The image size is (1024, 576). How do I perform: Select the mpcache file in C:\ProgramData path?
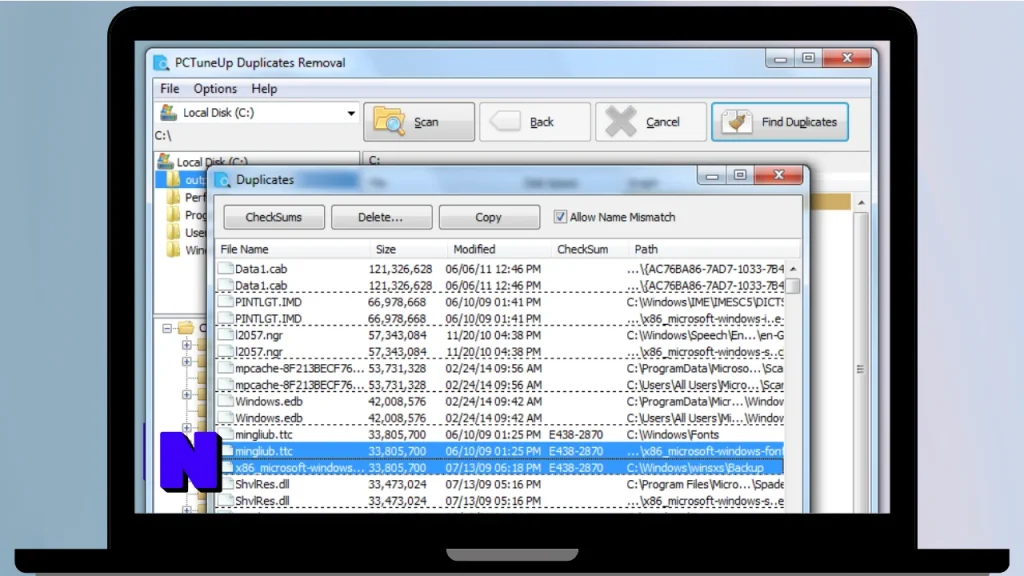click(500, 368)
